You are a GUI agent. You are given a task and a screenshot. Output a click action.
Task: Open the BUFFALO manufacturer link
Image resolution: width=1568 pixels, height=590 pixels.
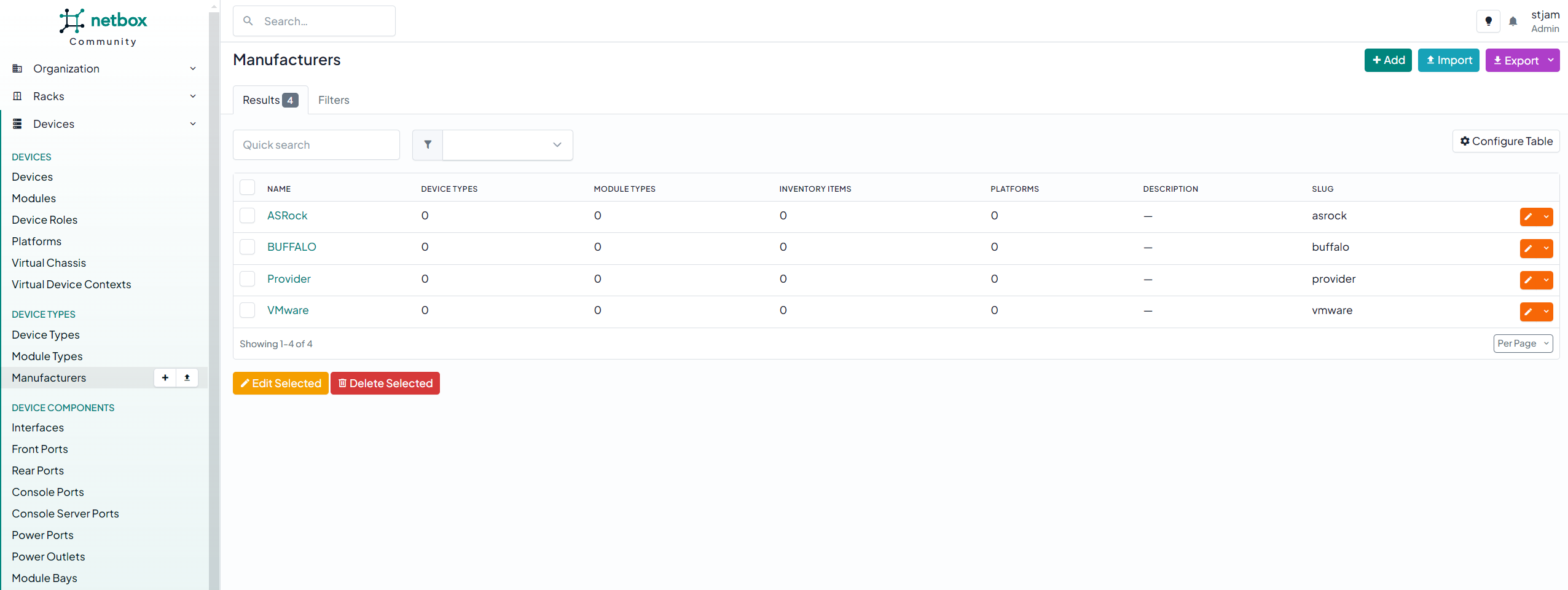click(291, 247)
